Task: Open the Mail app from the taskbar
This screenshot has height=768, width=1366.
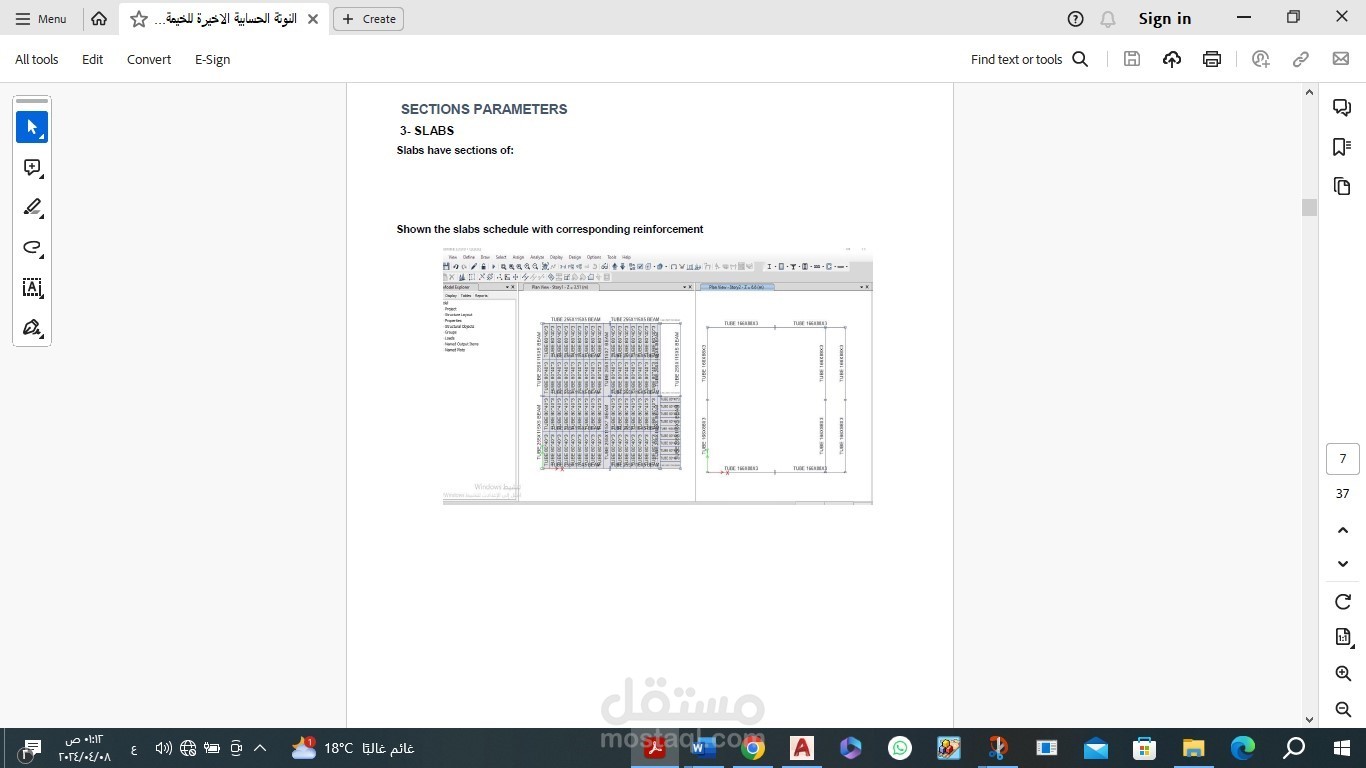Action: (x=1096, y=748)
